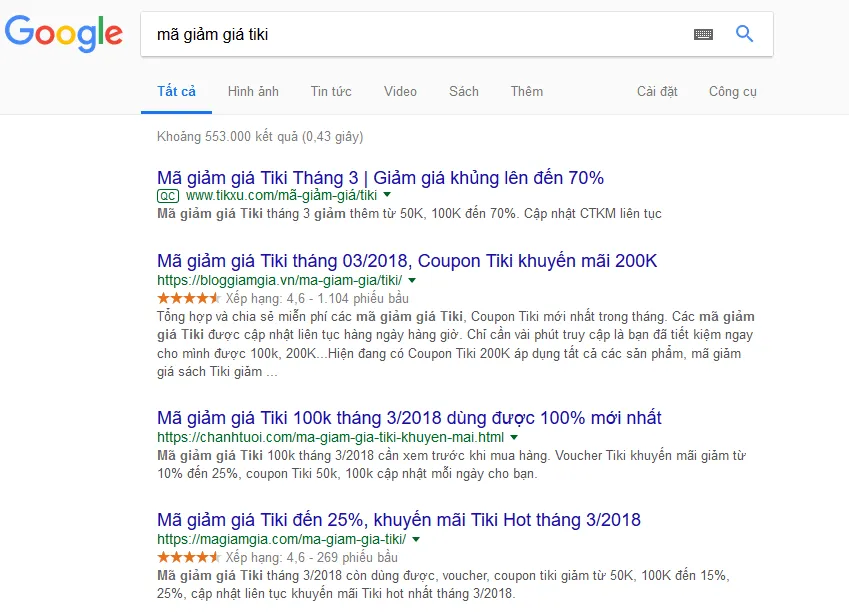Open result 'Mã giảm giá Tiki đến 25%'

[399, 520]
